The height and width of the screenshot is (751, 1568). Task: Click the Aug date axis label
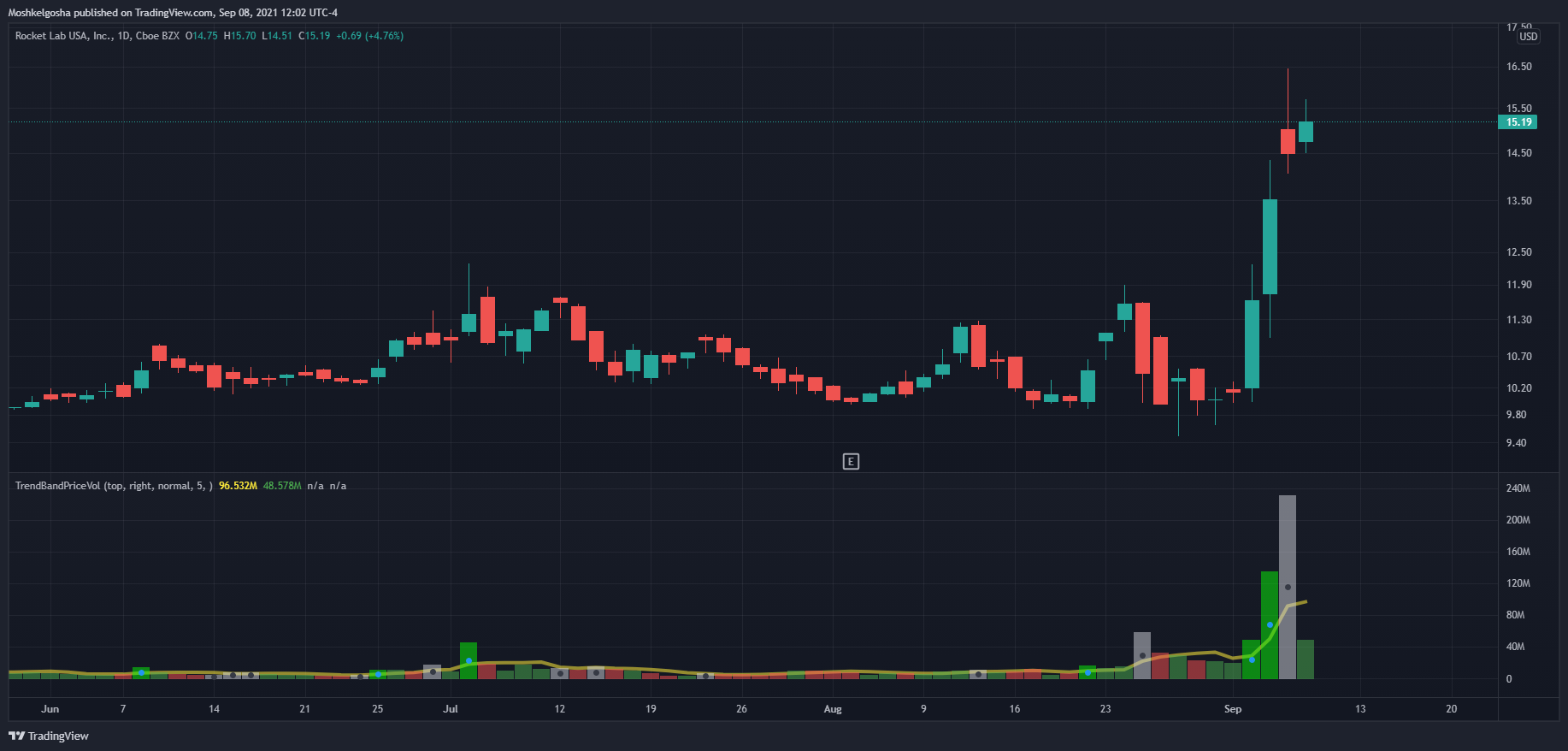point(833,709)
